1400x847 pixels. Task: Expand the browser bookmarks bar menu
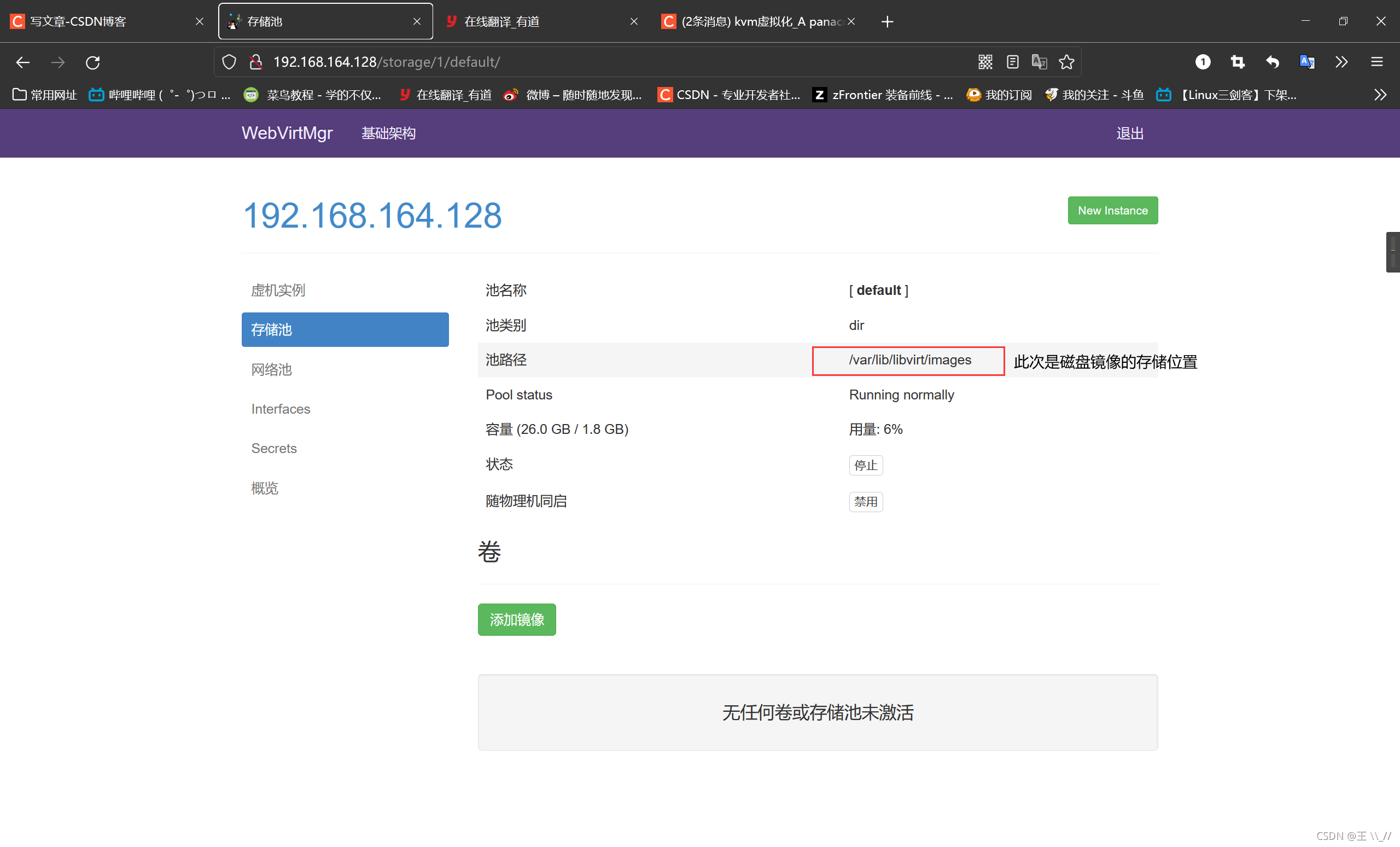(x=1380, y=94)
